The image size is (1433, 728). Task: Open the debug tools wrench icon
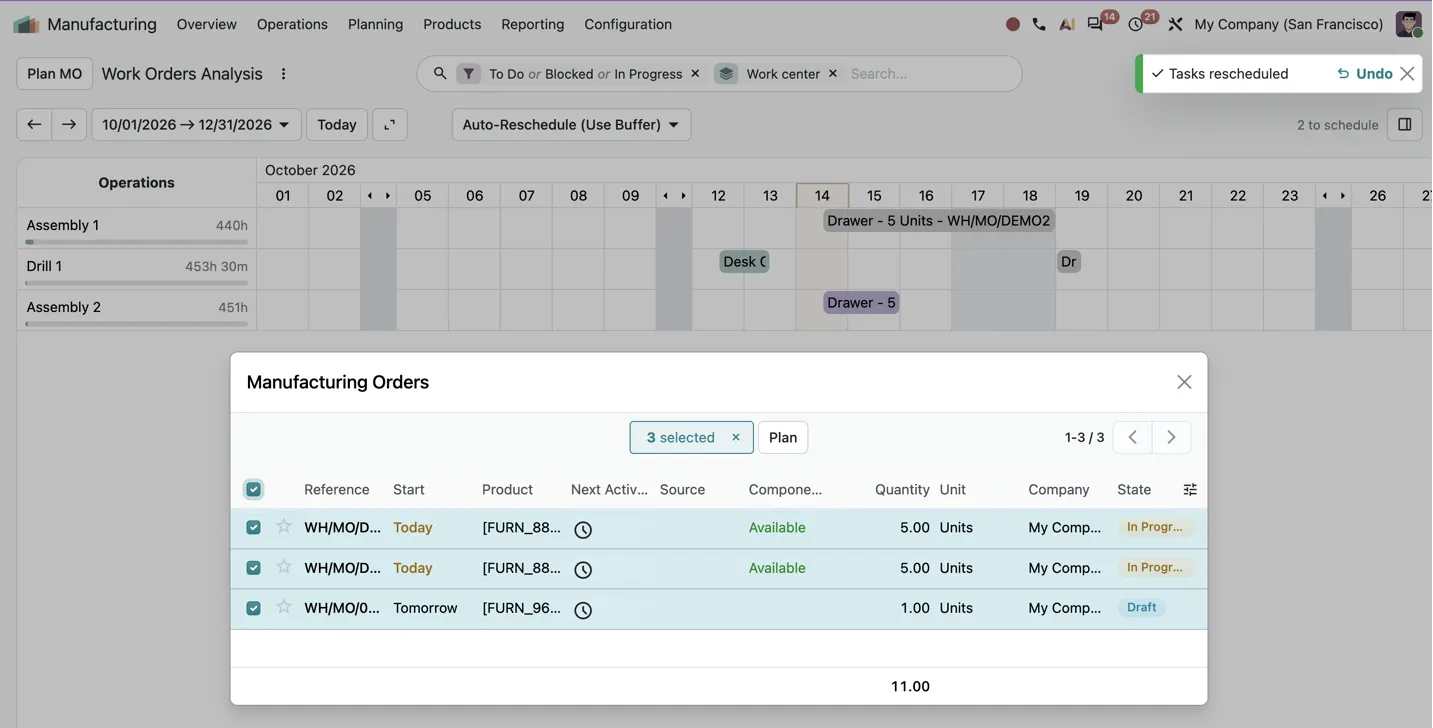pyautogui.click(x=1175, y=24)
